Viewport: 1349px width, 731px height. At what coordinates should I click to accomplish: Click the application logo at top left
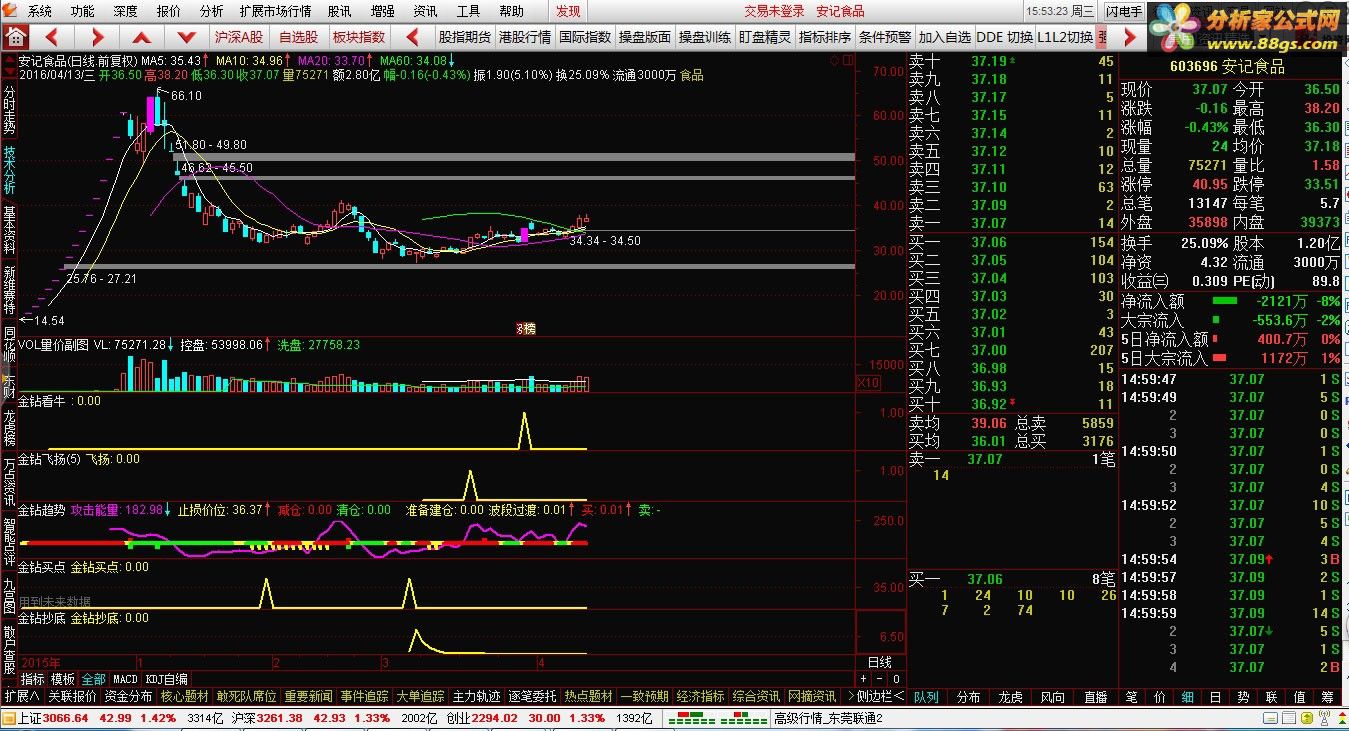[x=12, y=11]
